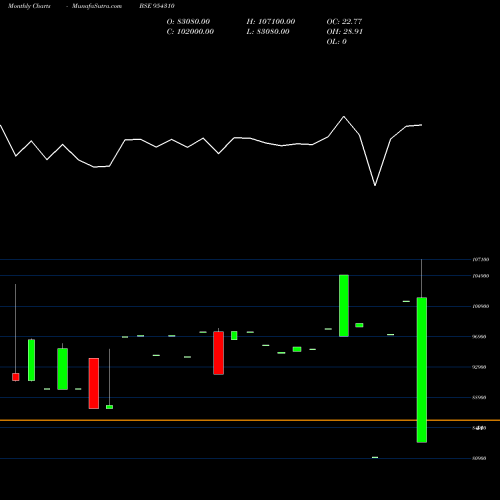The width and height of the screenshot is (500, 500).
Task: Click the close value 'C: 102000.00'
Action: pyautogui.click(x=190, y=32)
